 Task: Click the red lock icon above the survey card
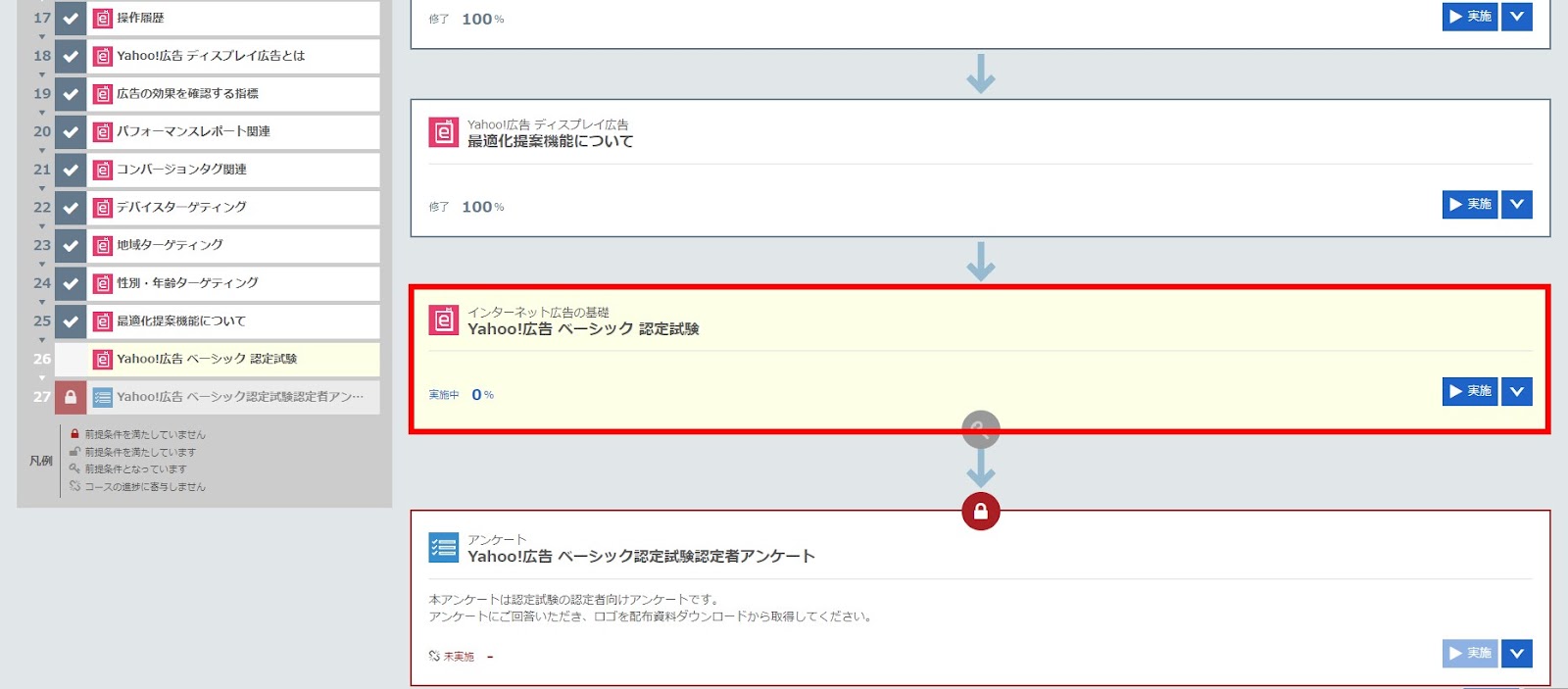tap(980, 511)
